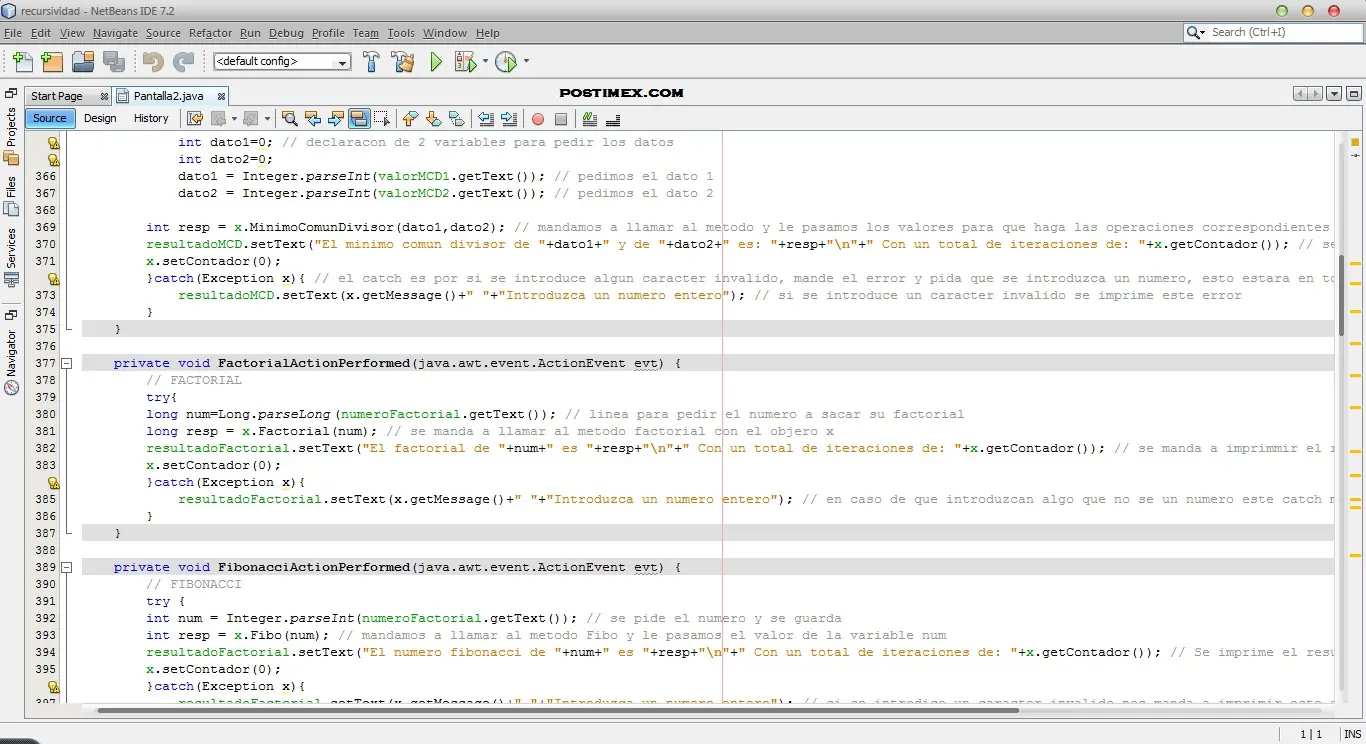Stop macro recording square icon

[x=561, y=118]
